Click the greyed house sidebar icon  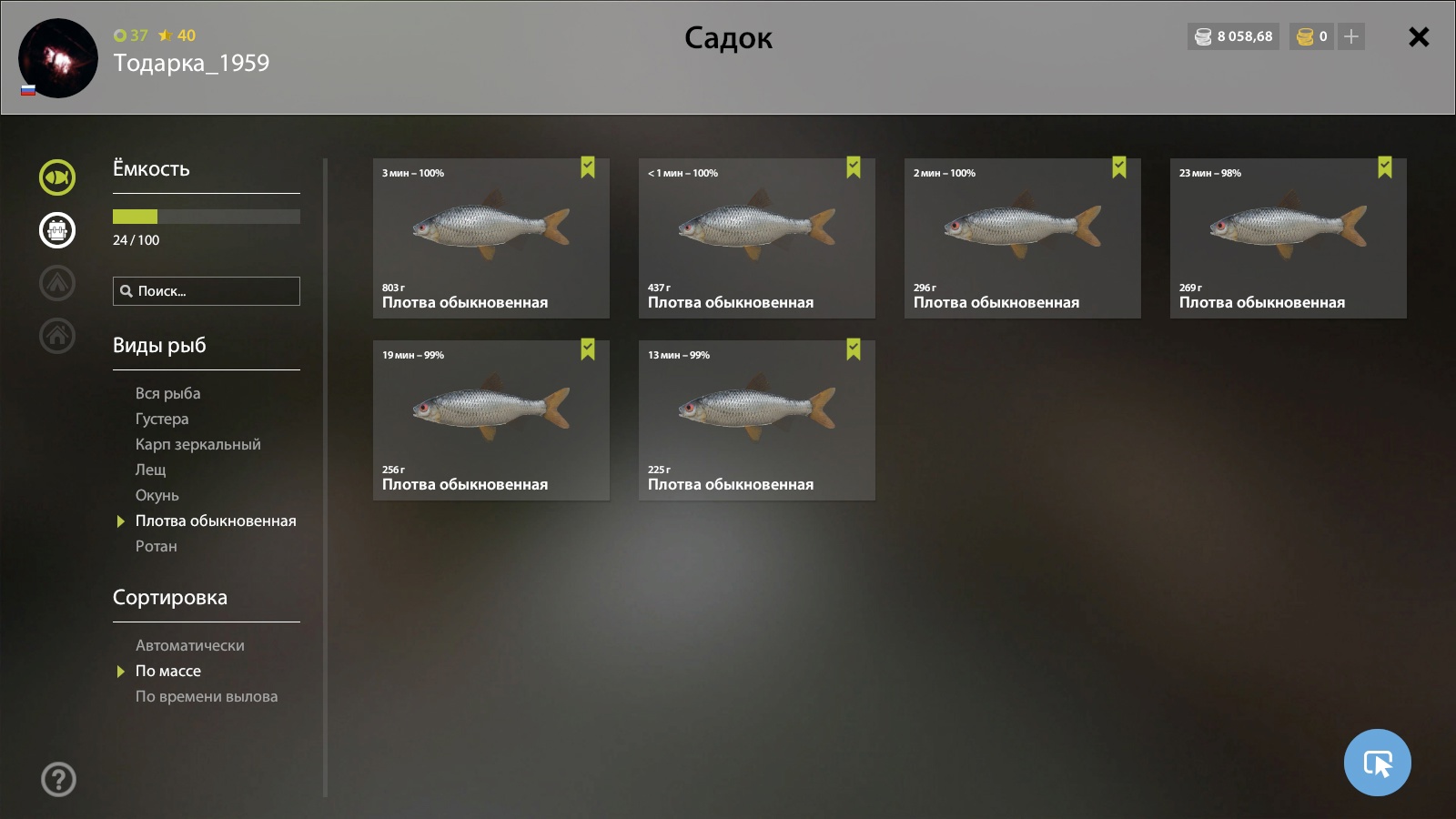pos(57,336)
